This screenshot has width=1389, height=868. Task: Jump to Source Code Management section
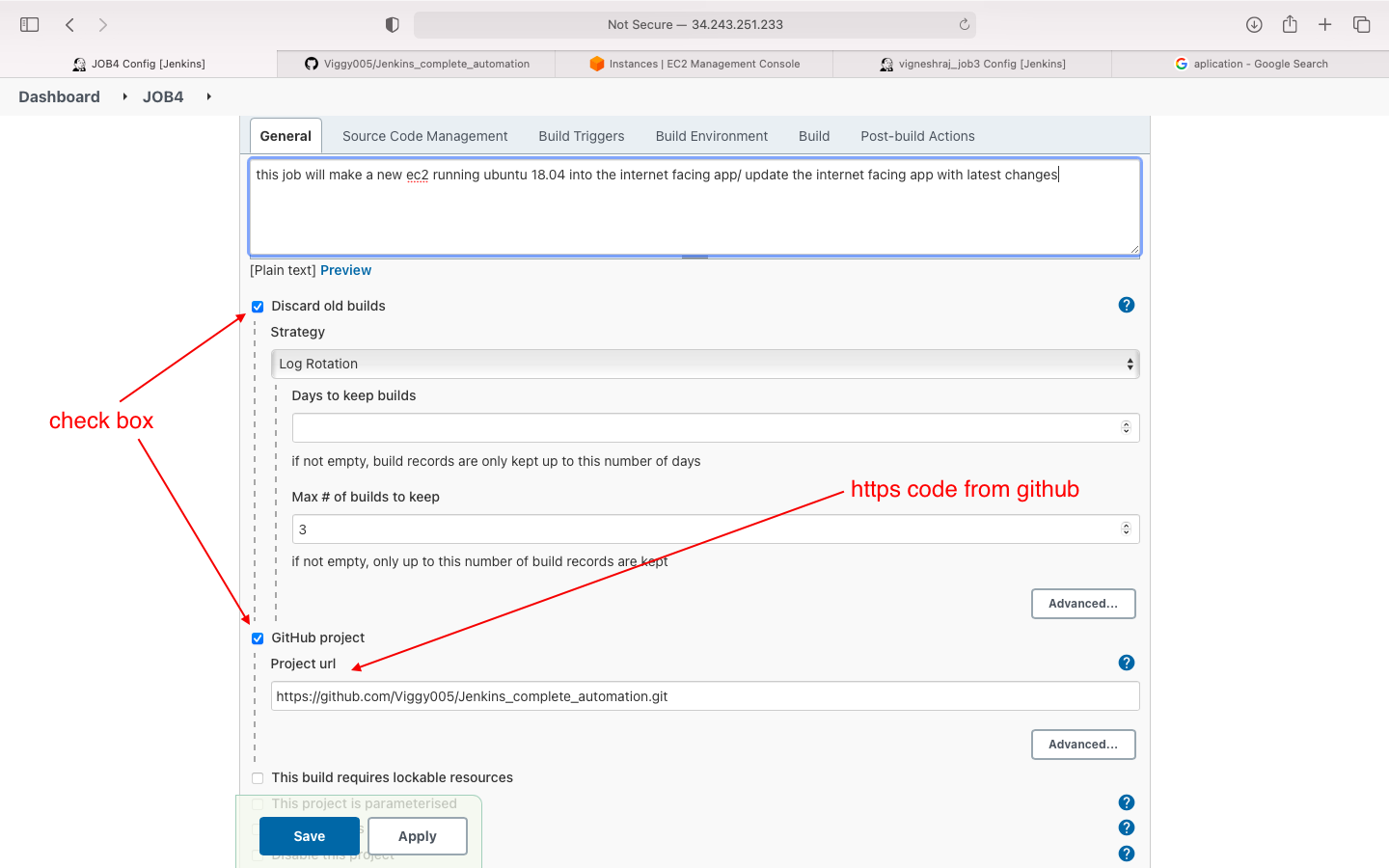click(x=424, y=136)
